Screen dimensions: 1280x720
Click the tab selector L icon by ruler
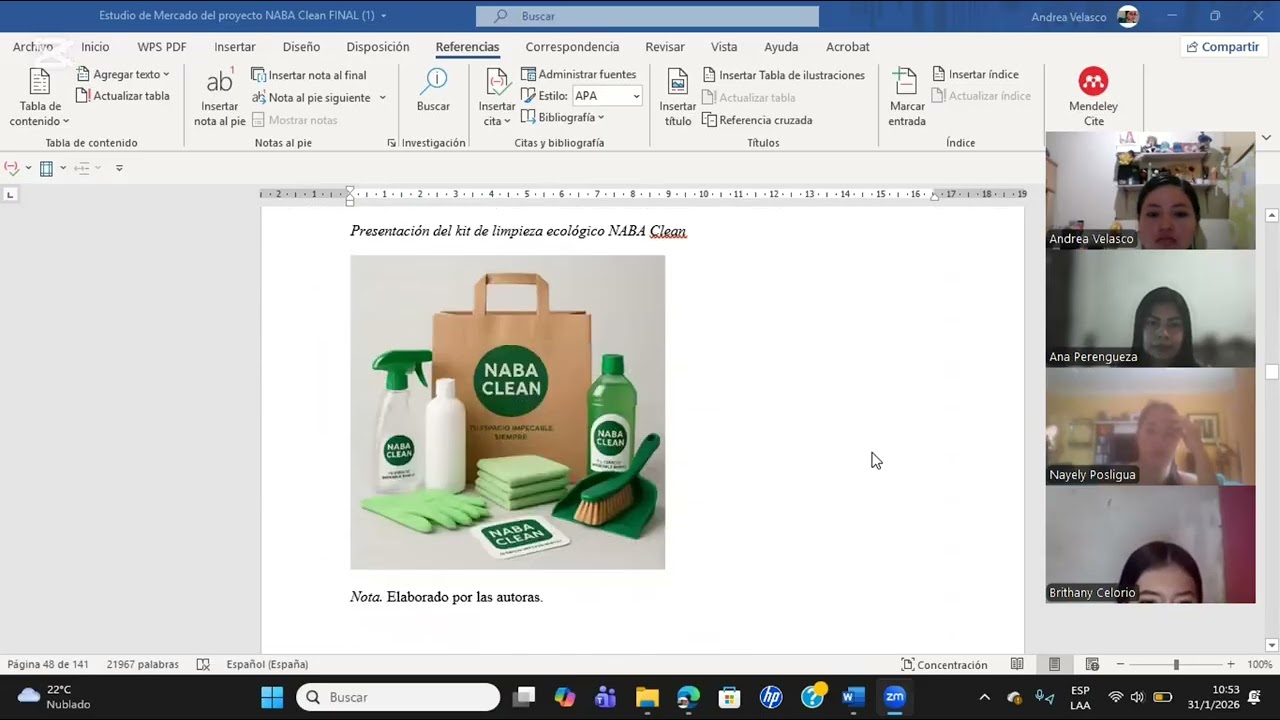[x=10, y=194]
